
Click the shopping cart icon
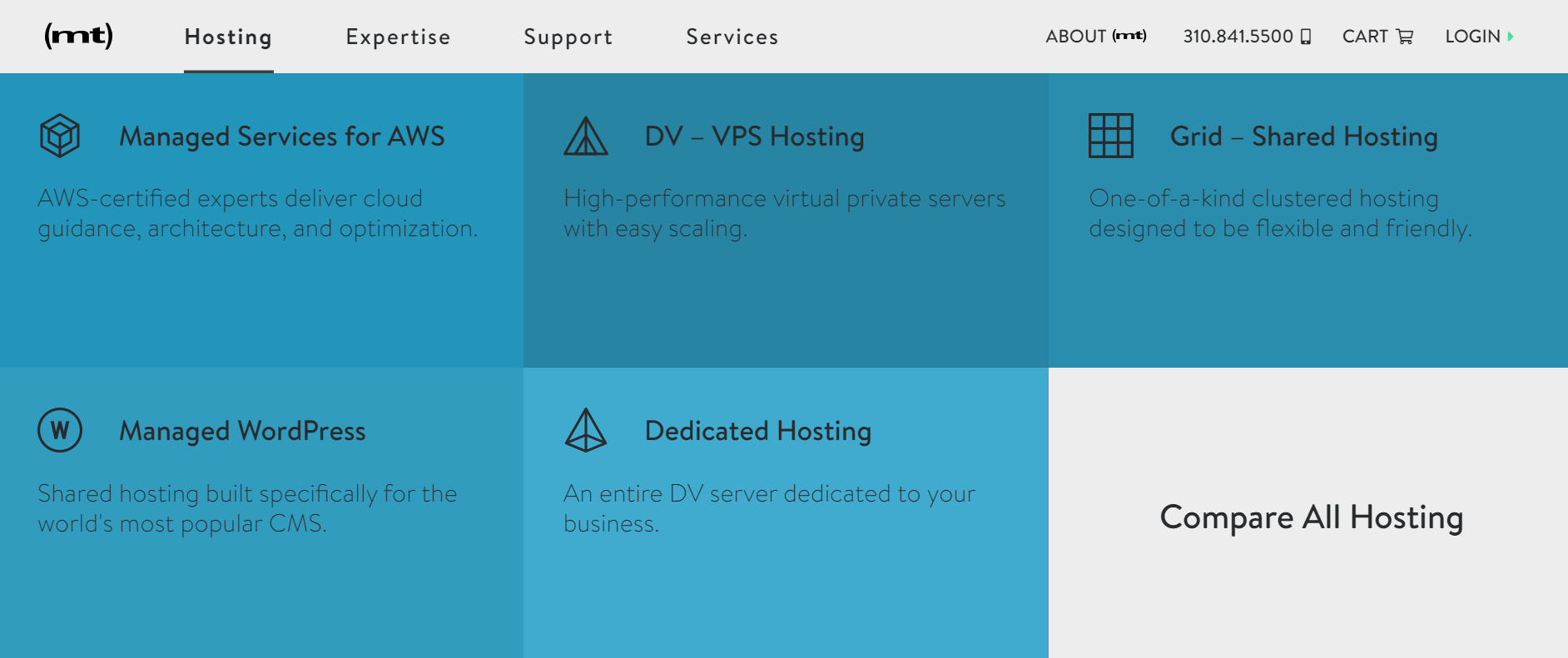click(1405, 37)
